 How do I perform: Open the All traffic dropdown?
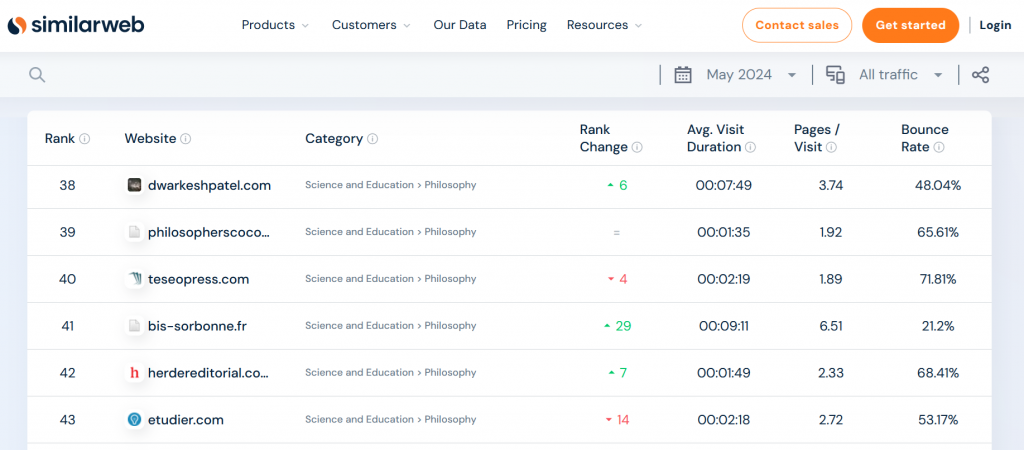tap(901, 74)
